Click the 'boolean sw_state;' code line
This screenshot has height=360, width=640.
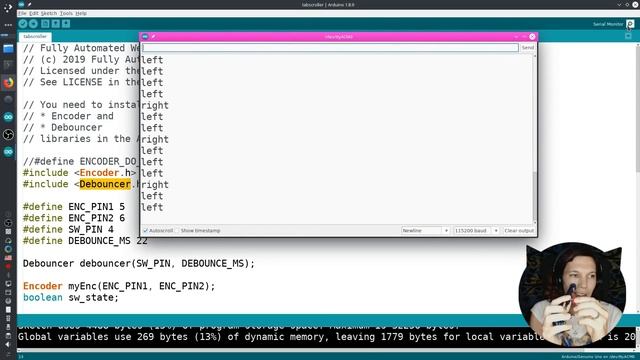[x=71, y=298]
